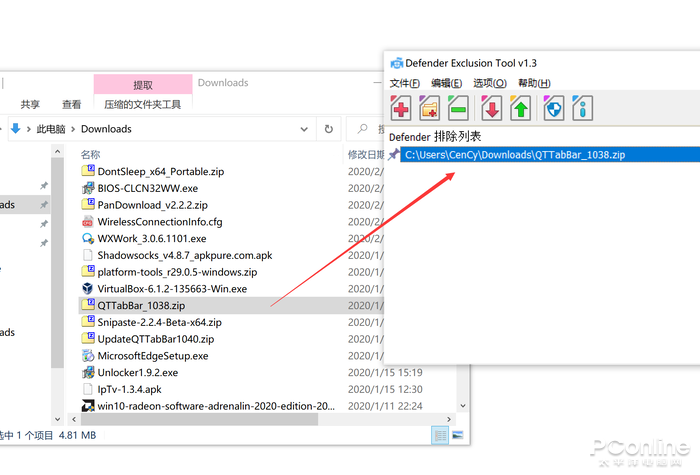Click the Snipaste zip file icon
Image resolution: width=700 pixels, height=475 pixels.
(x=88, y=322)
